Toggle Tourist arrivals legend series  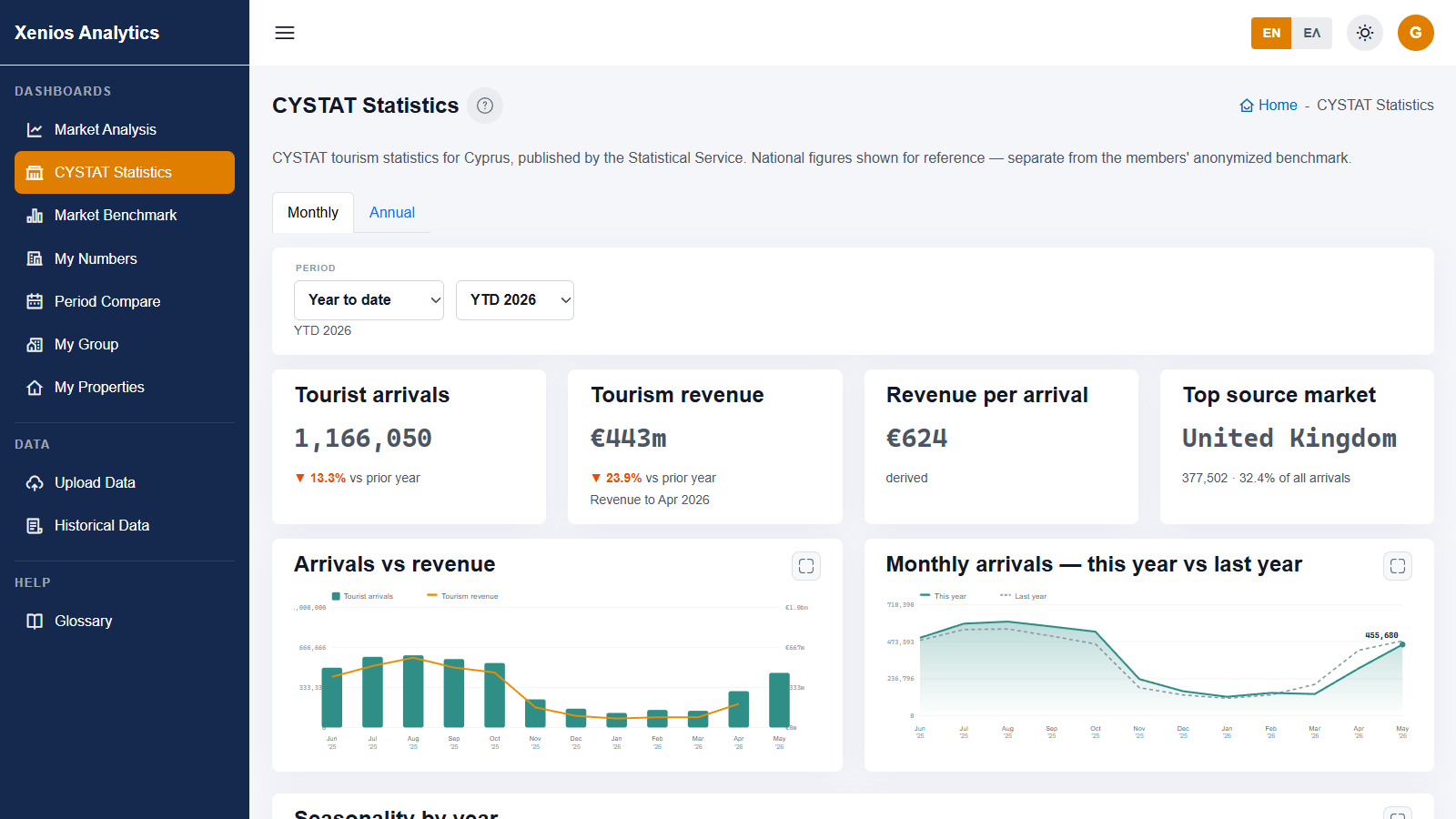(x=362, y=596)
